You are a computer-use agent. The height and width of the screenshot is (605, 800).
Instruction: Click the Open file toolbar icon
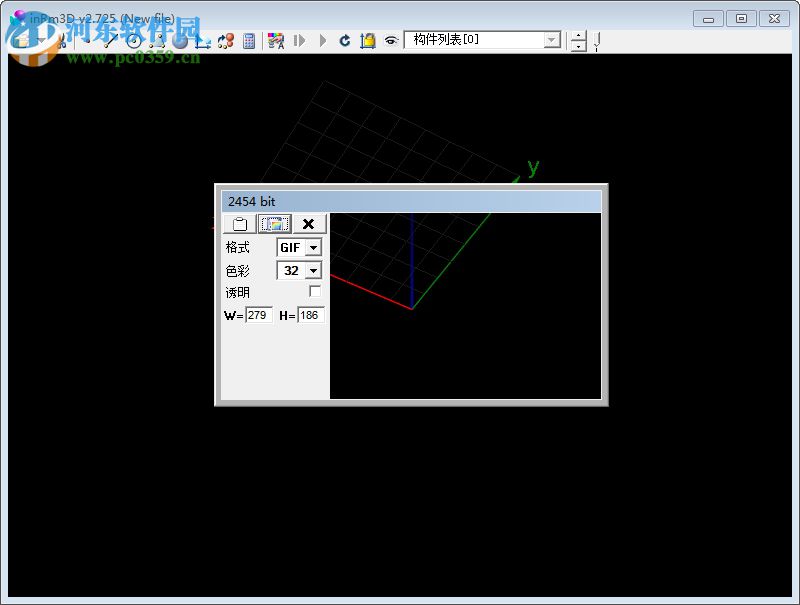click(20, 40)
